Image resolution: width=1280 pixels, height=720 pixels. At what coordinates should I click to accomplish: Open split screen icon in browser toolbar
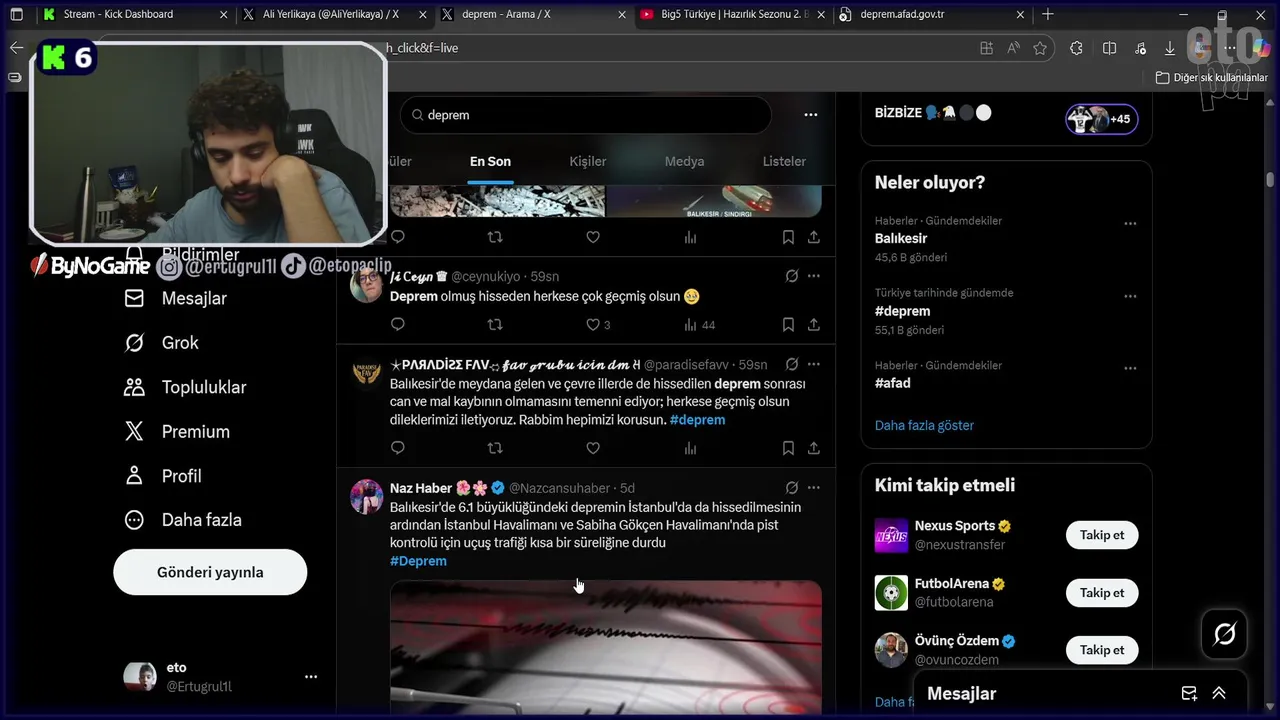tap(1109, 48)
